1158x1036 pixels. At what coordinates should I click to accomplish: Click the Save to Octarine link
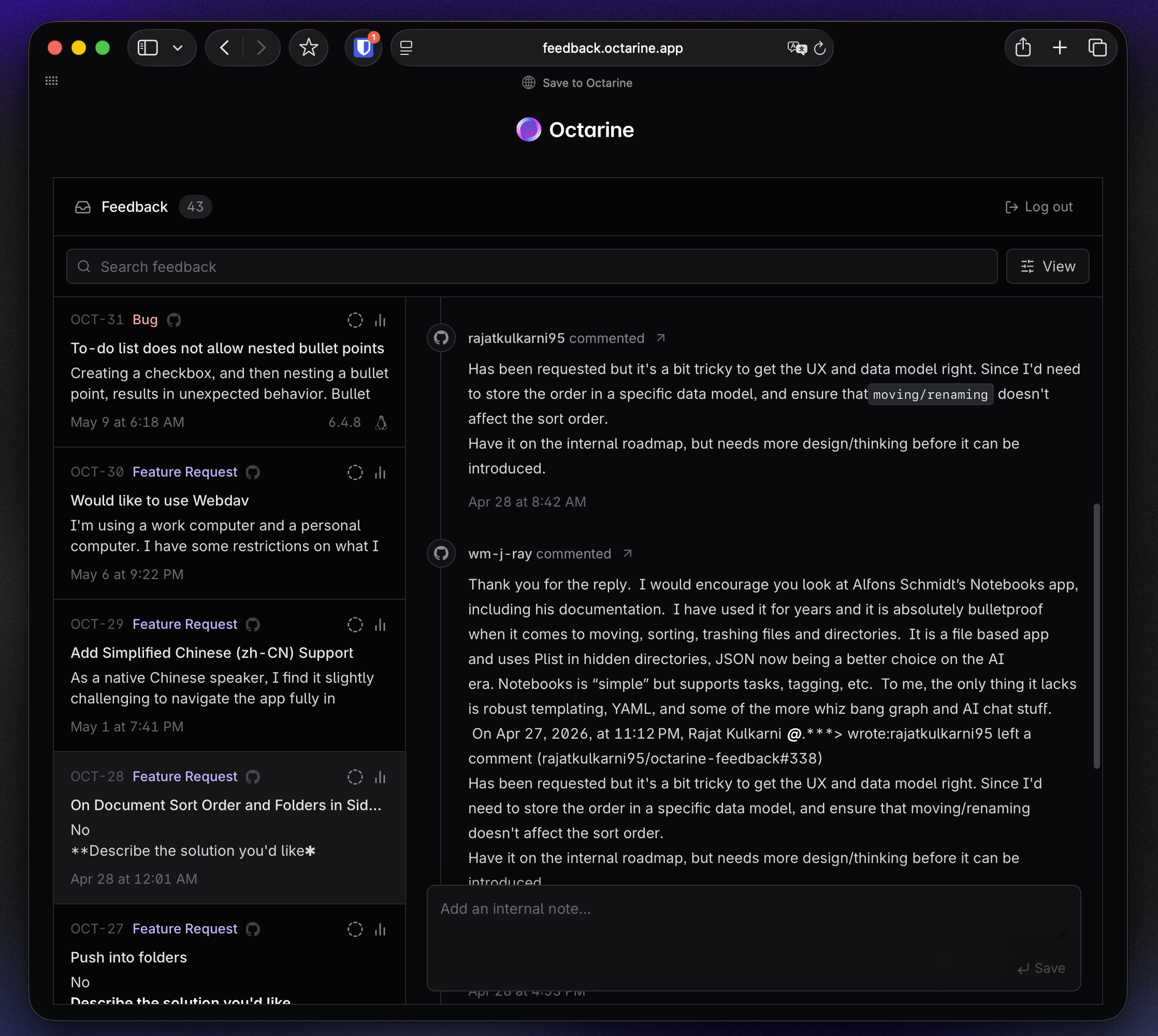tap(577, 83)
